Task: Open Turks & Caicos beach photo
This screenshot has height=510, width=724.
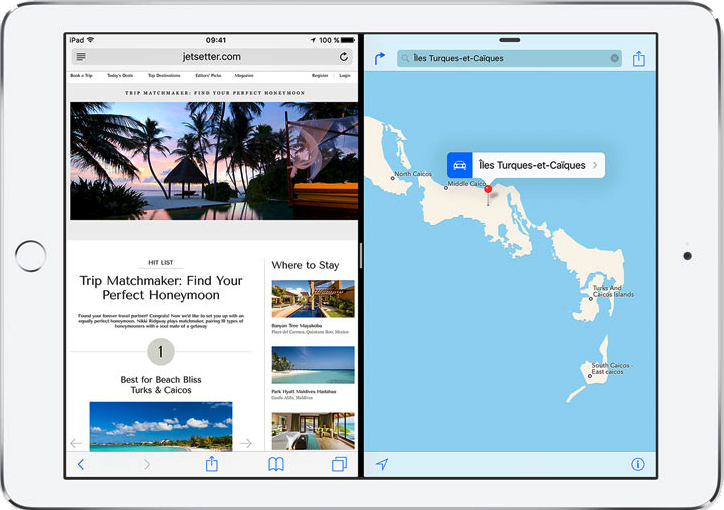Action: pyautogui.click(x=161, y=426)
